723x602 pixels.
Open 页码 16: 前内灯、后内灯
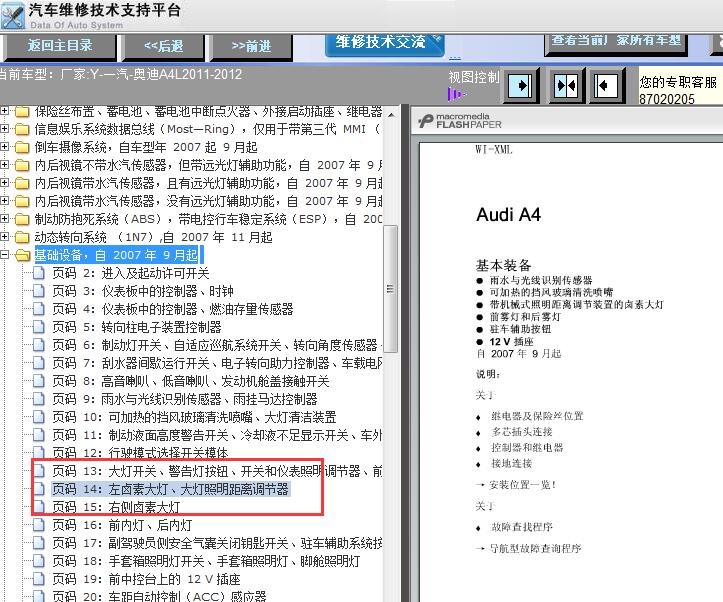pyautogui.click(x=122, y=525)
